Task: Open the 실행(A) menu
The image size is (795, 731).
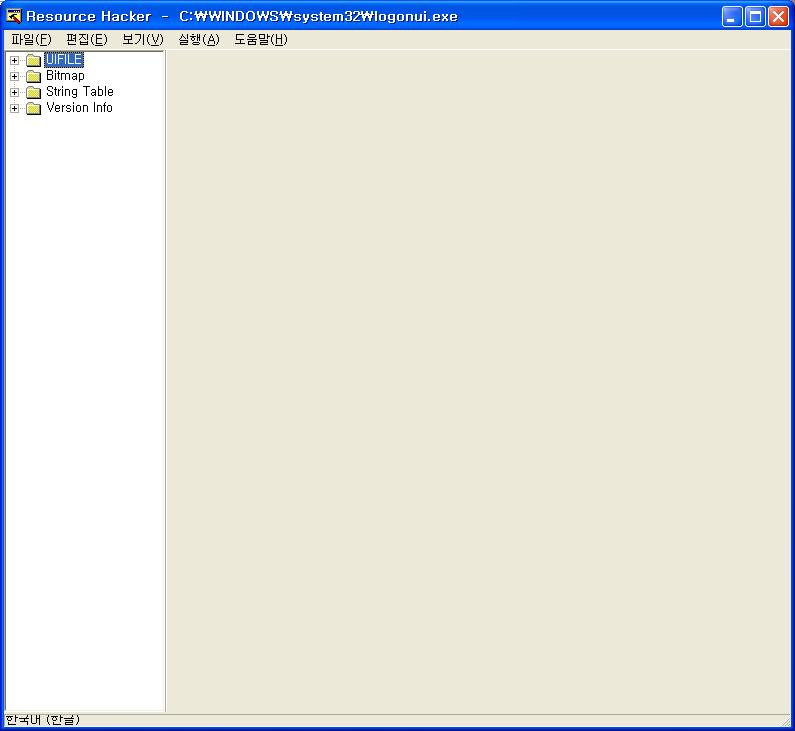Action: tap(198, 40)
